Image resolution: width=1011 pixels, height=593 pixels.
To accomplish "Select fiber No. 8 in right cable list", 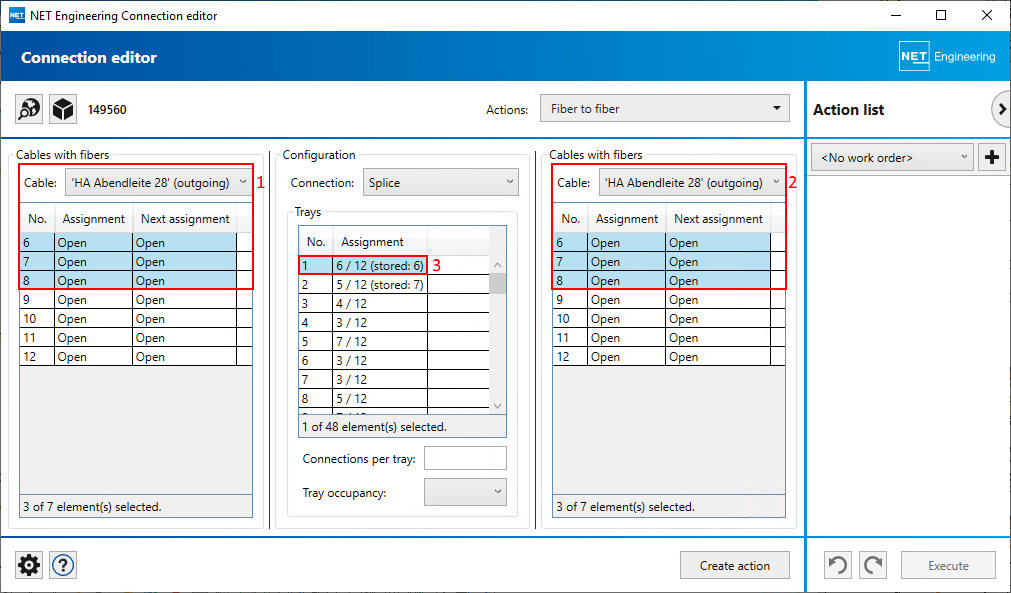I will [x=669, y=280].
